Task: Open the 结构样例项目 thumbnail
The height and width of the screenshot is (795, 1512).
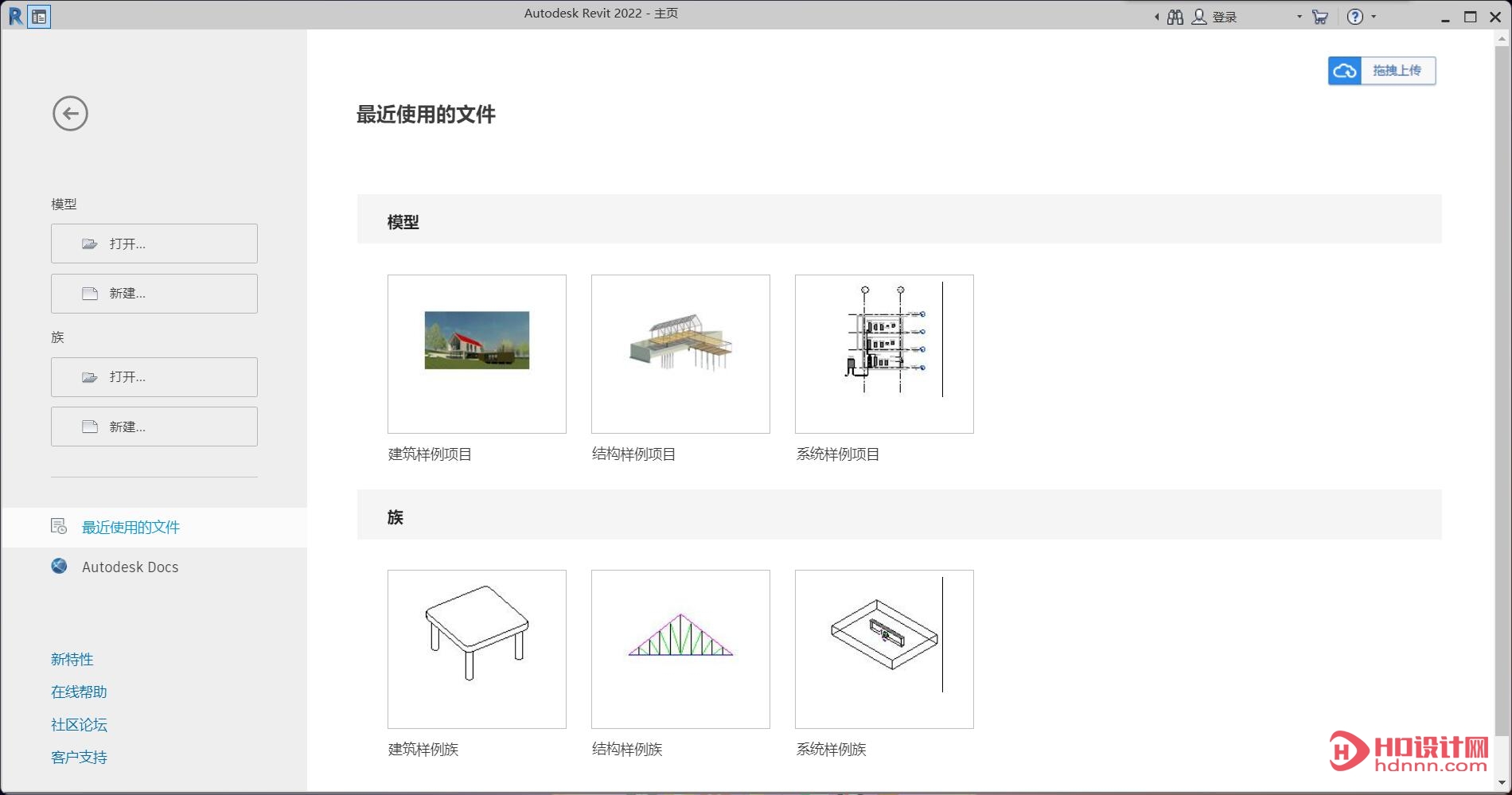Action: point(680,354)
